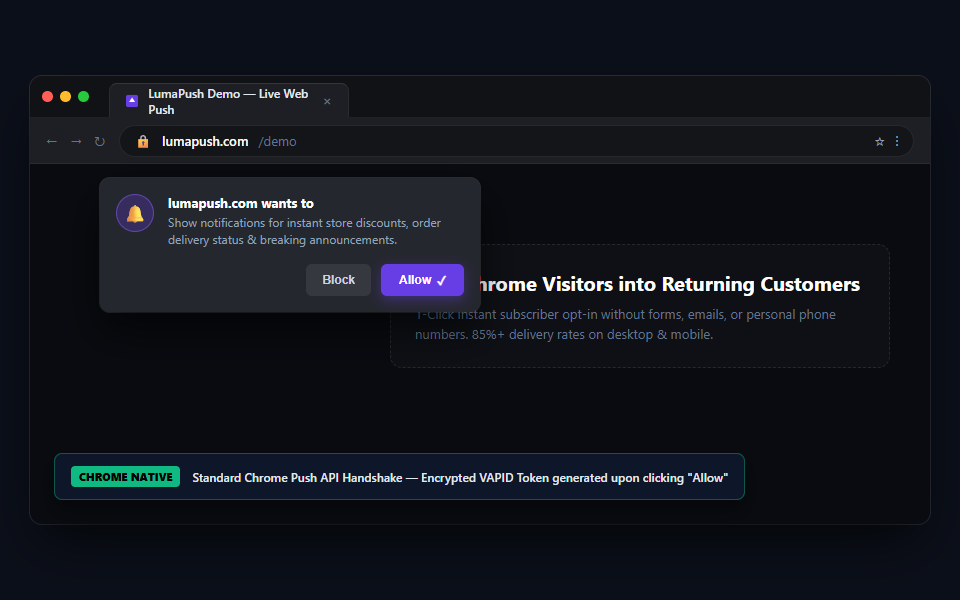Screen dimensions: 960x600
Task: Select the LumaPush Demo tab
Action: [x=229, y=101]
